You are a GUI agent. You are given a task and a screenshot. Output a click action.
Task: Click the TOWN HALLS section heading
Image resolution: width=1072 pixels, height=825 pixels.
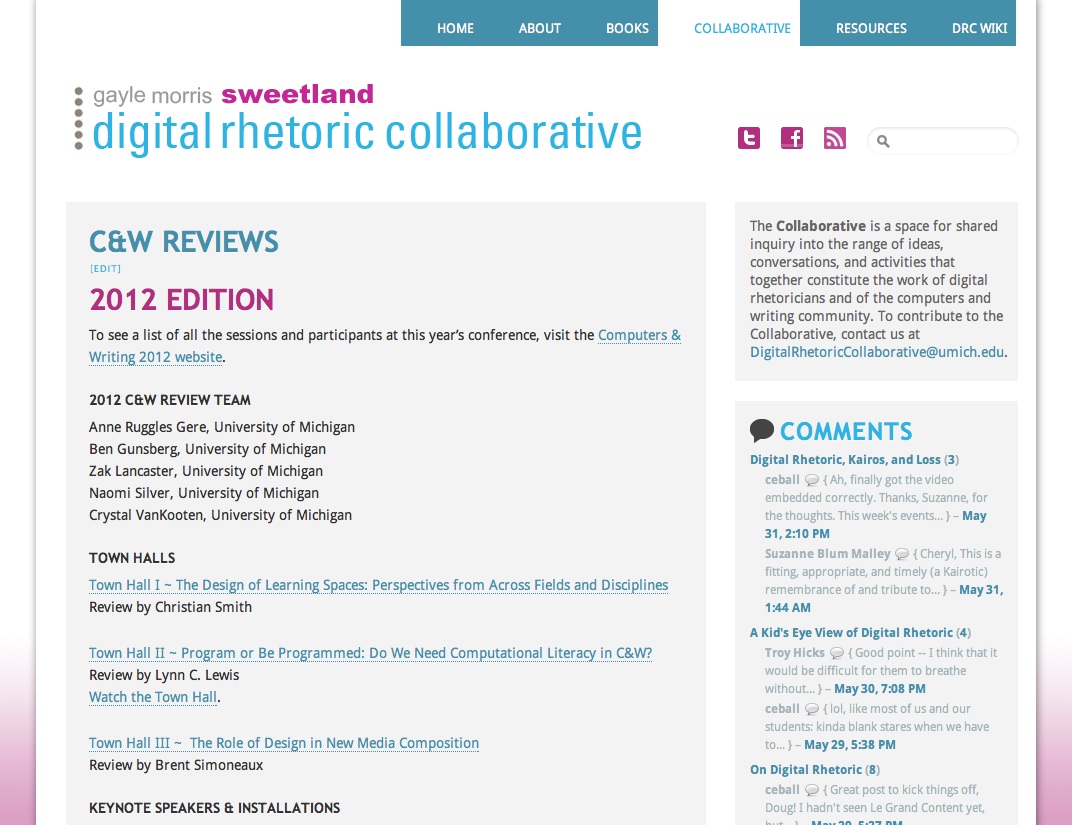132,558
